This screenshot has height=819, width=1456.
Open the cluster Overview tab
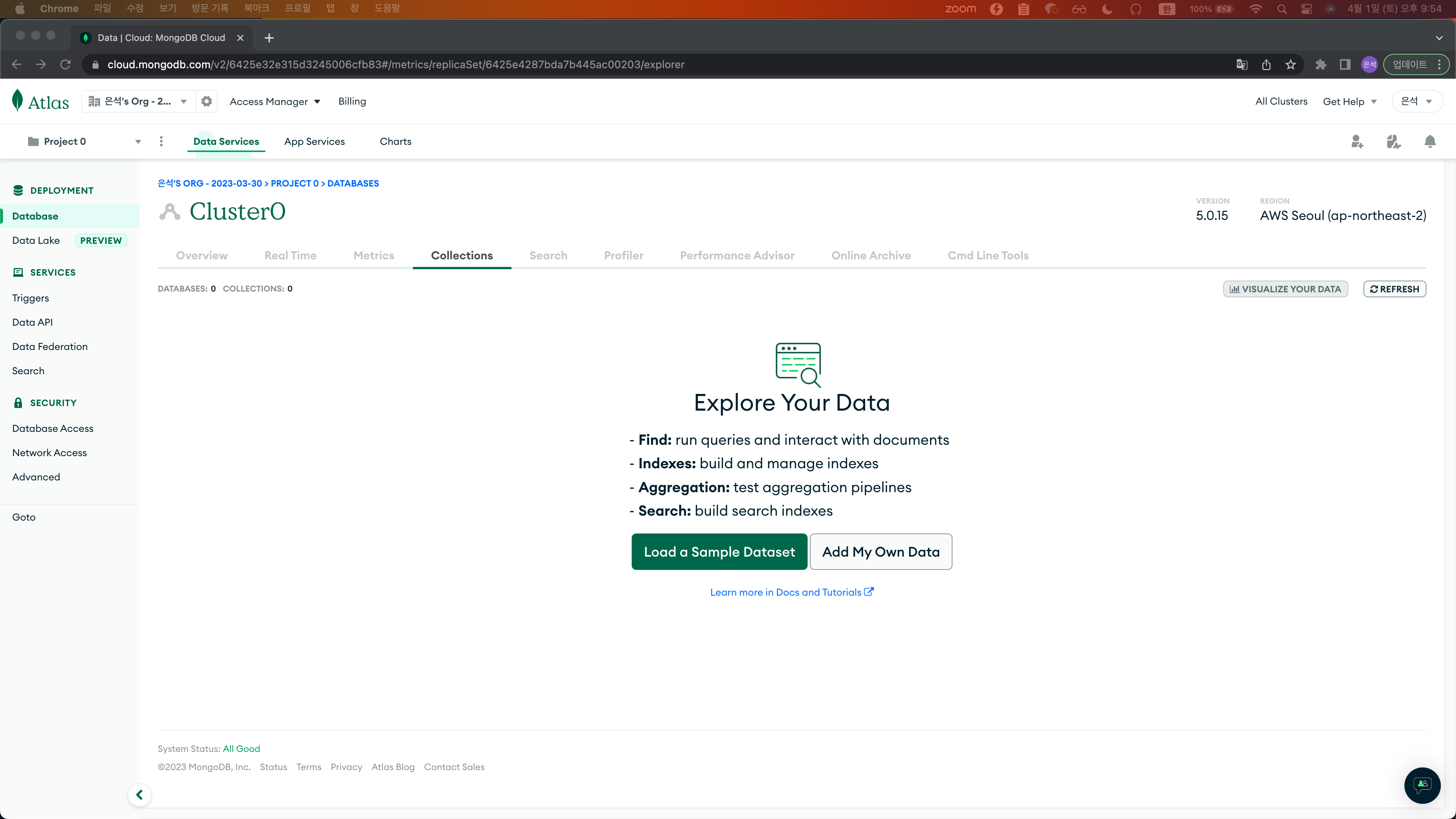(202, 256)
